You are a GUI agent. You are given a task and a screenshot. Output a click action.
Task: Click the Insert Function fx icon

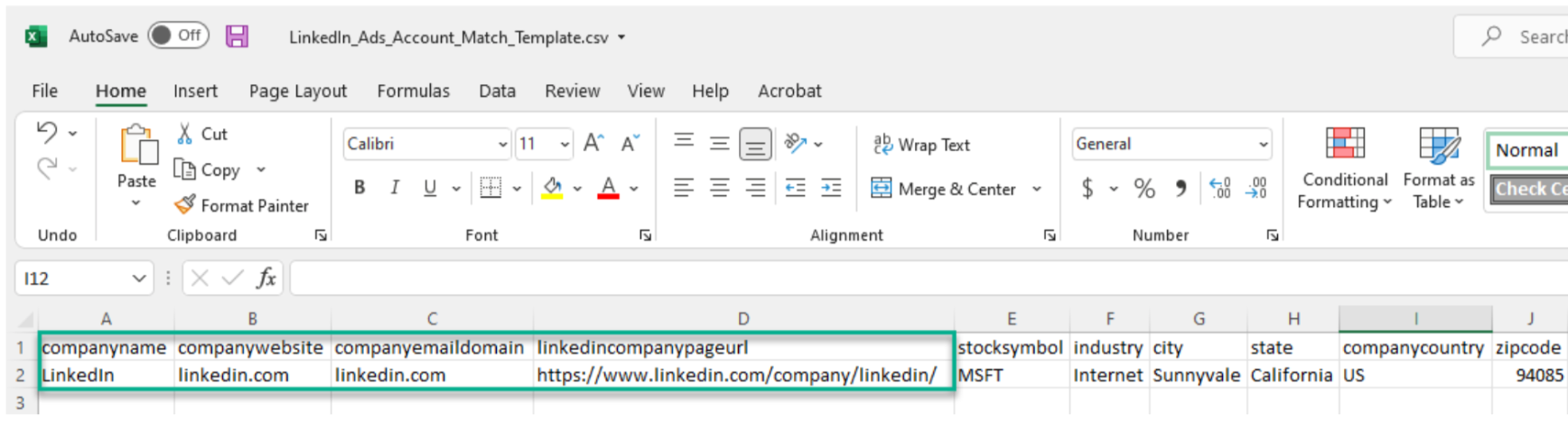[266, 278]
